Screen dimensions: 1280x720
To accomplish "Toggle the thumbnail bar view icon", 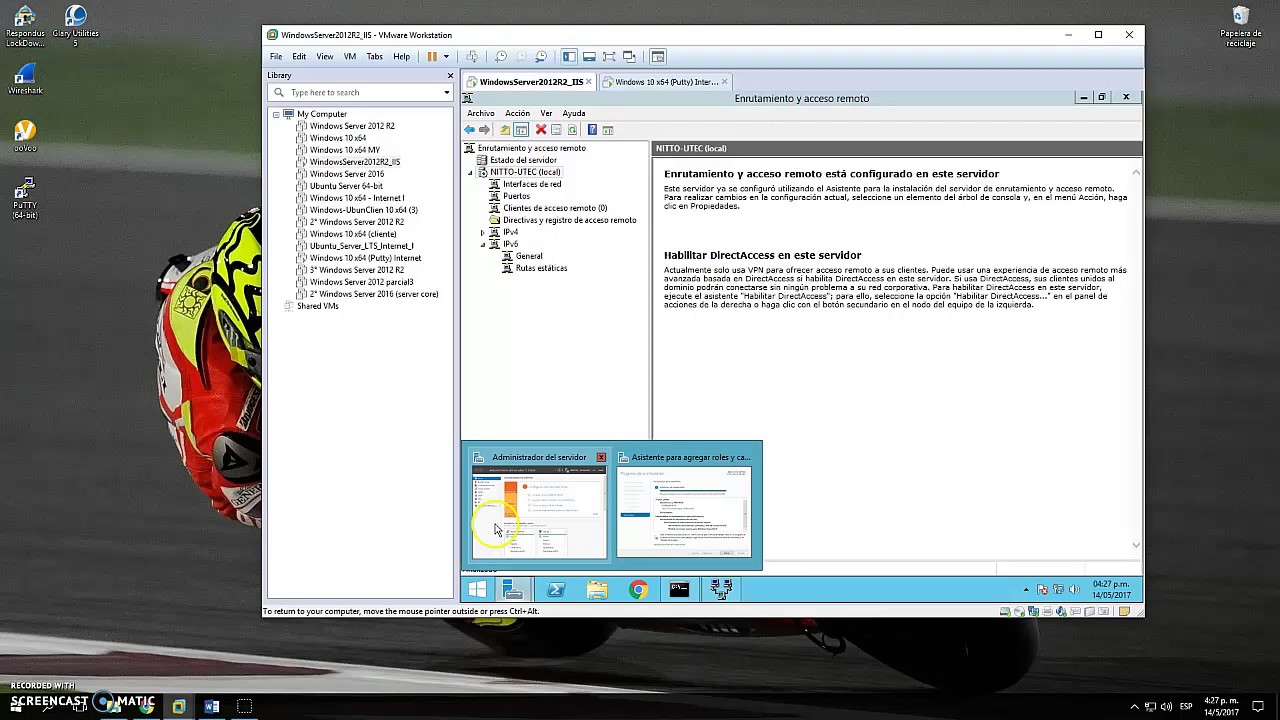I will pyautogui.click(x=589, y=57).
